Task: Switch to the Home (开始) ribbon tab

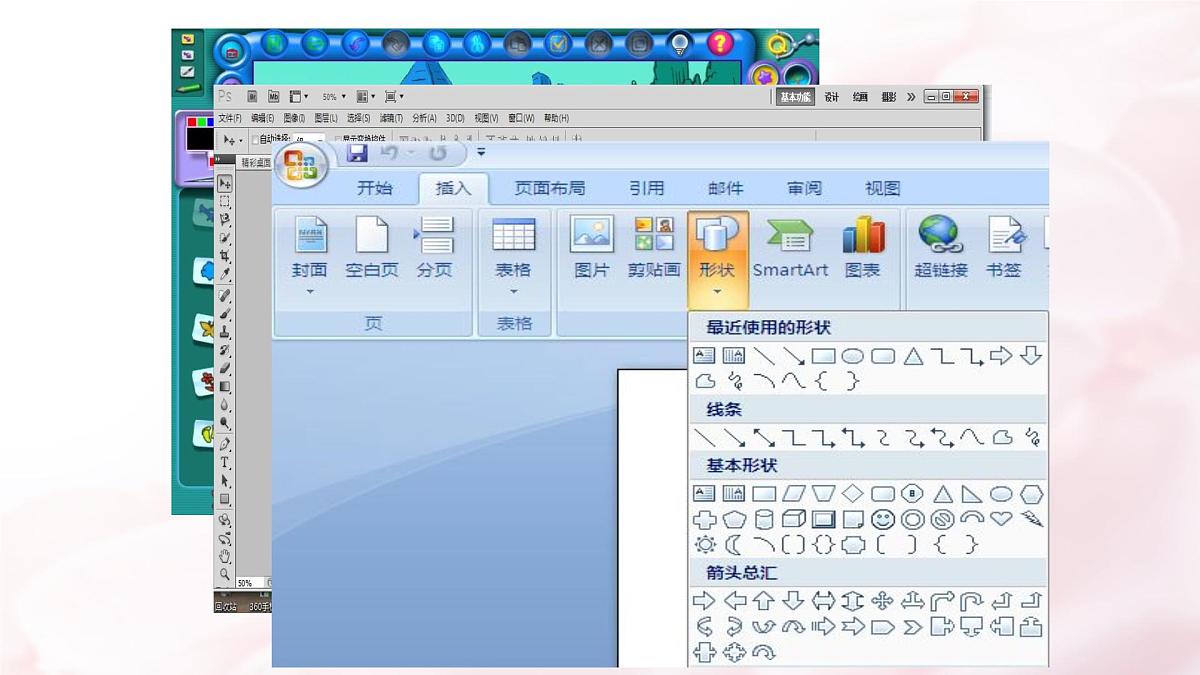Action: click(375, 188)
